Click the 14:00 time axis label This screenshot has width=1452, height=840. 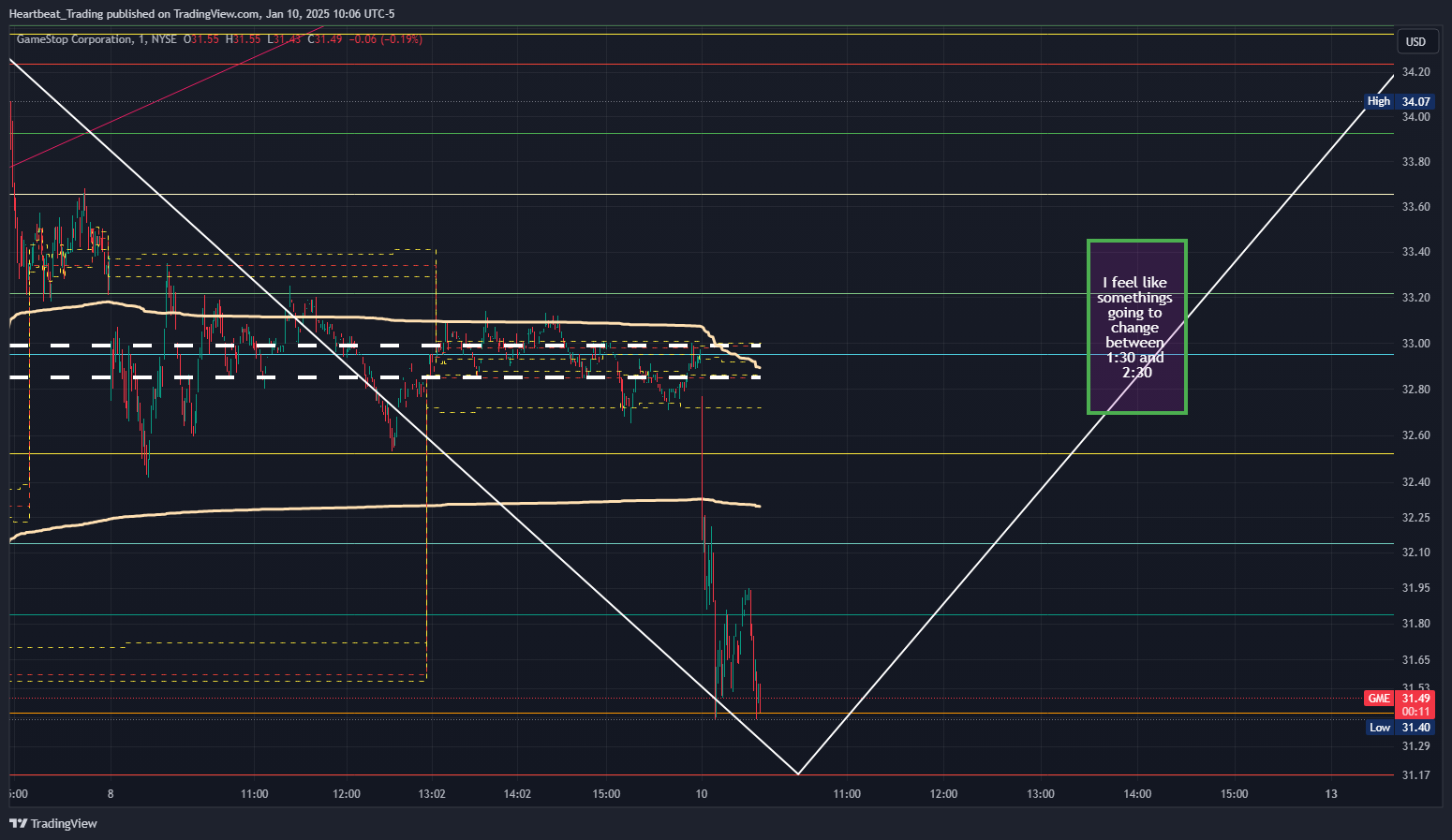[x=1137, y=794]
